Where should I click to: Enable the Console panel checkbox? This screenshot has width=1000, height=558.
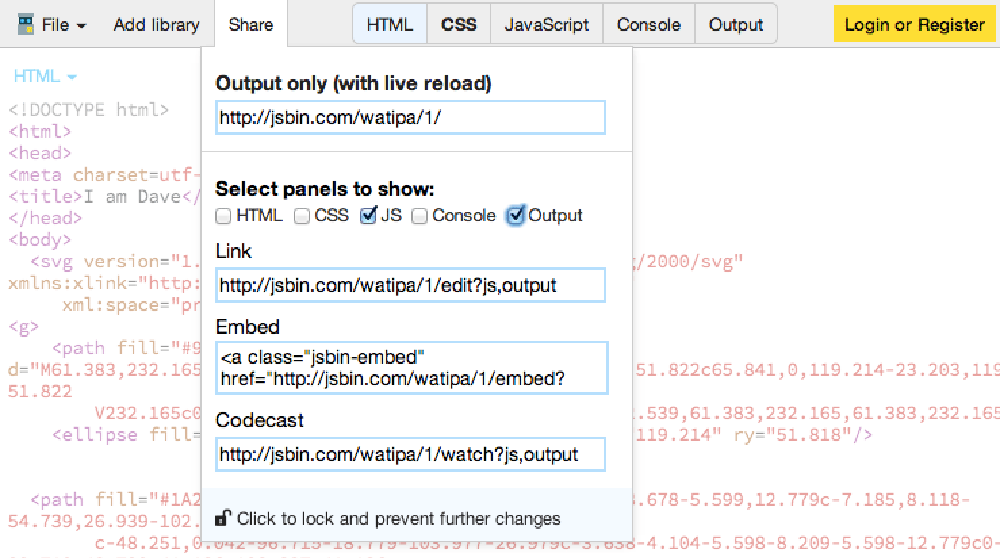tap(420, 215)
